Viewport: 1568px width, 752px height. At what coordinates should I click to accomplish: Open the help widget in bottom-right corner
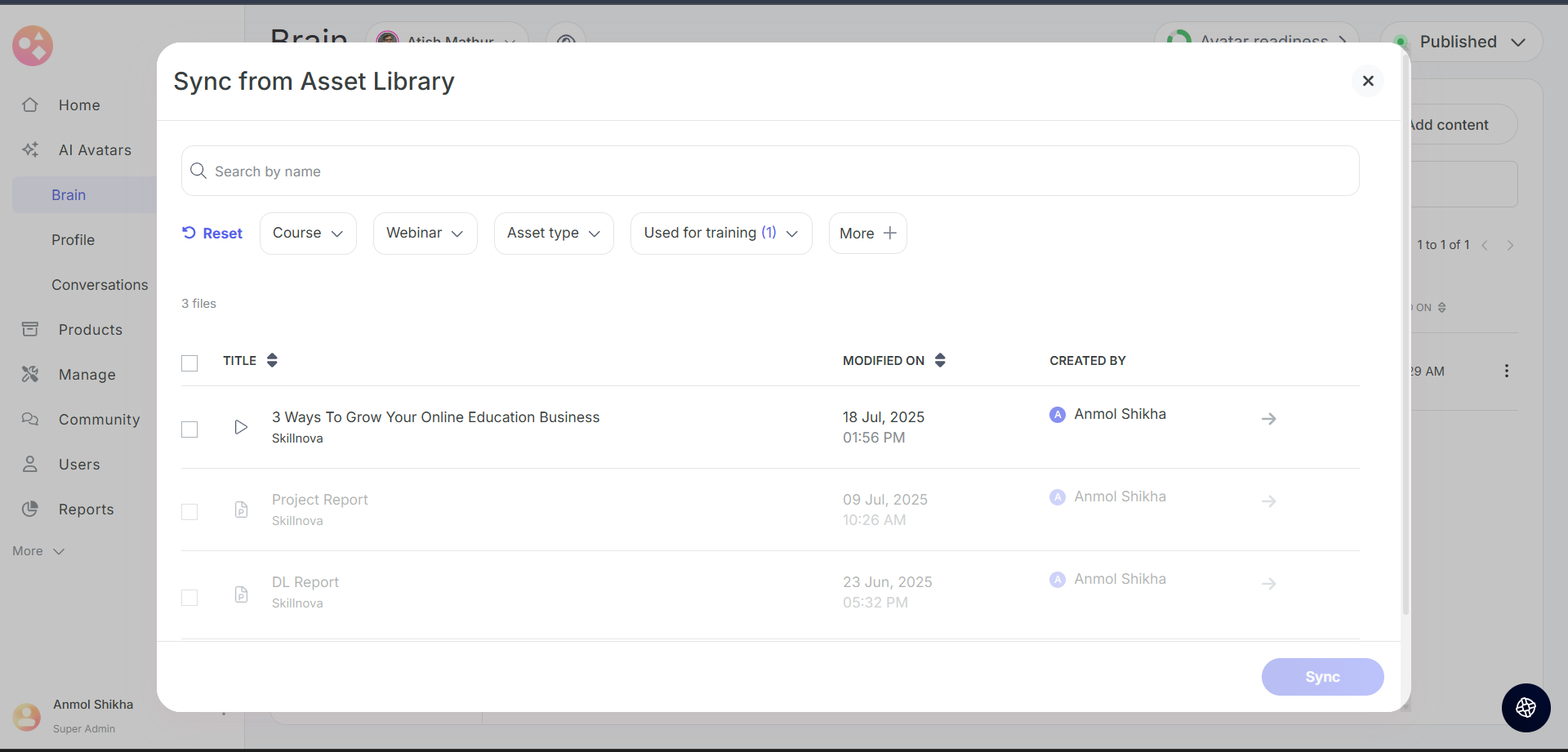pos(1526,708)
